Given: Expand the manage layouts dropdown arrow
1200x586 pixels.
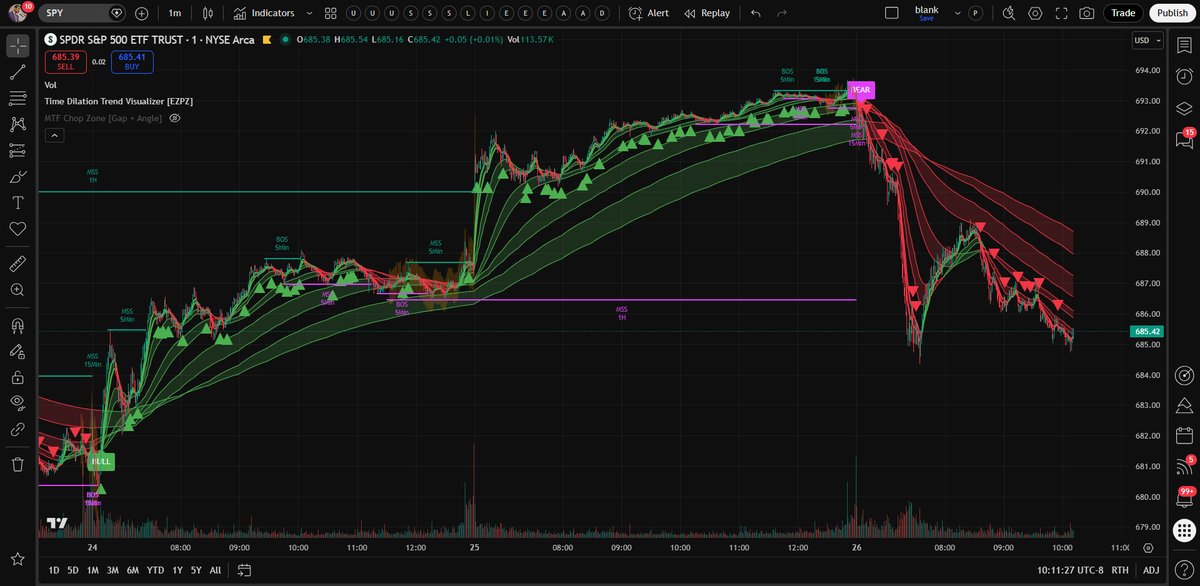Looking at the screenshot, I should pos(958,13).
